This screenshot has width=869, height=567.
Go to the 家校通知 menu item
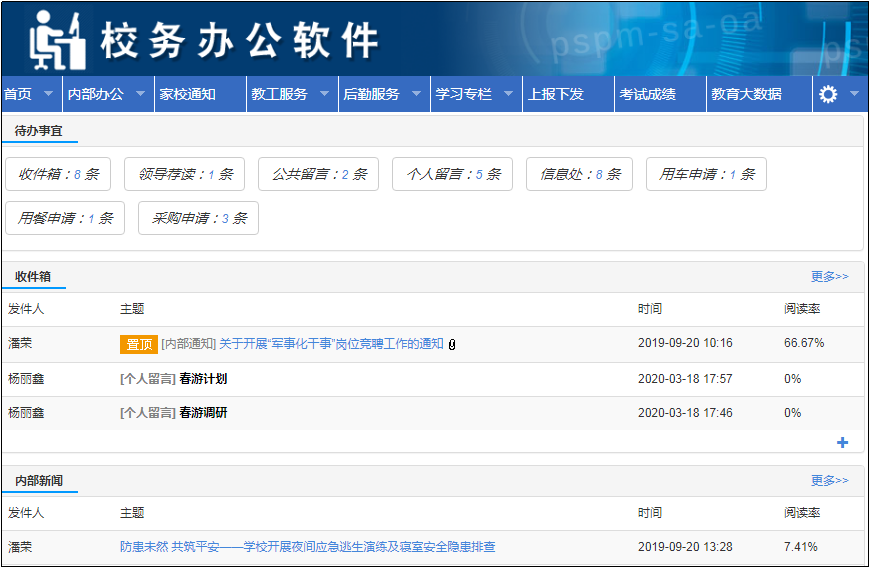[x=188, y=94]
